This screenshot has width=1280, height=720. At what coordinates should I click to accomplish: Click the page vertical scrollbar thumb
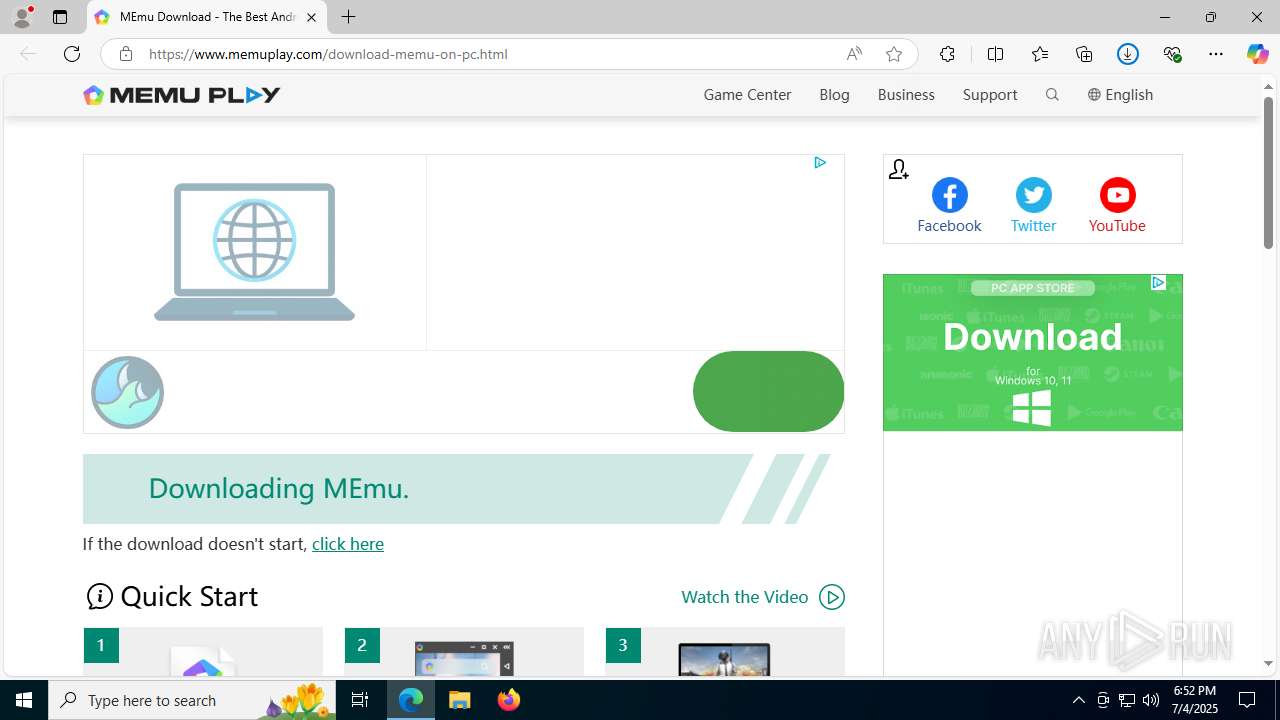tap(1268, 172)
